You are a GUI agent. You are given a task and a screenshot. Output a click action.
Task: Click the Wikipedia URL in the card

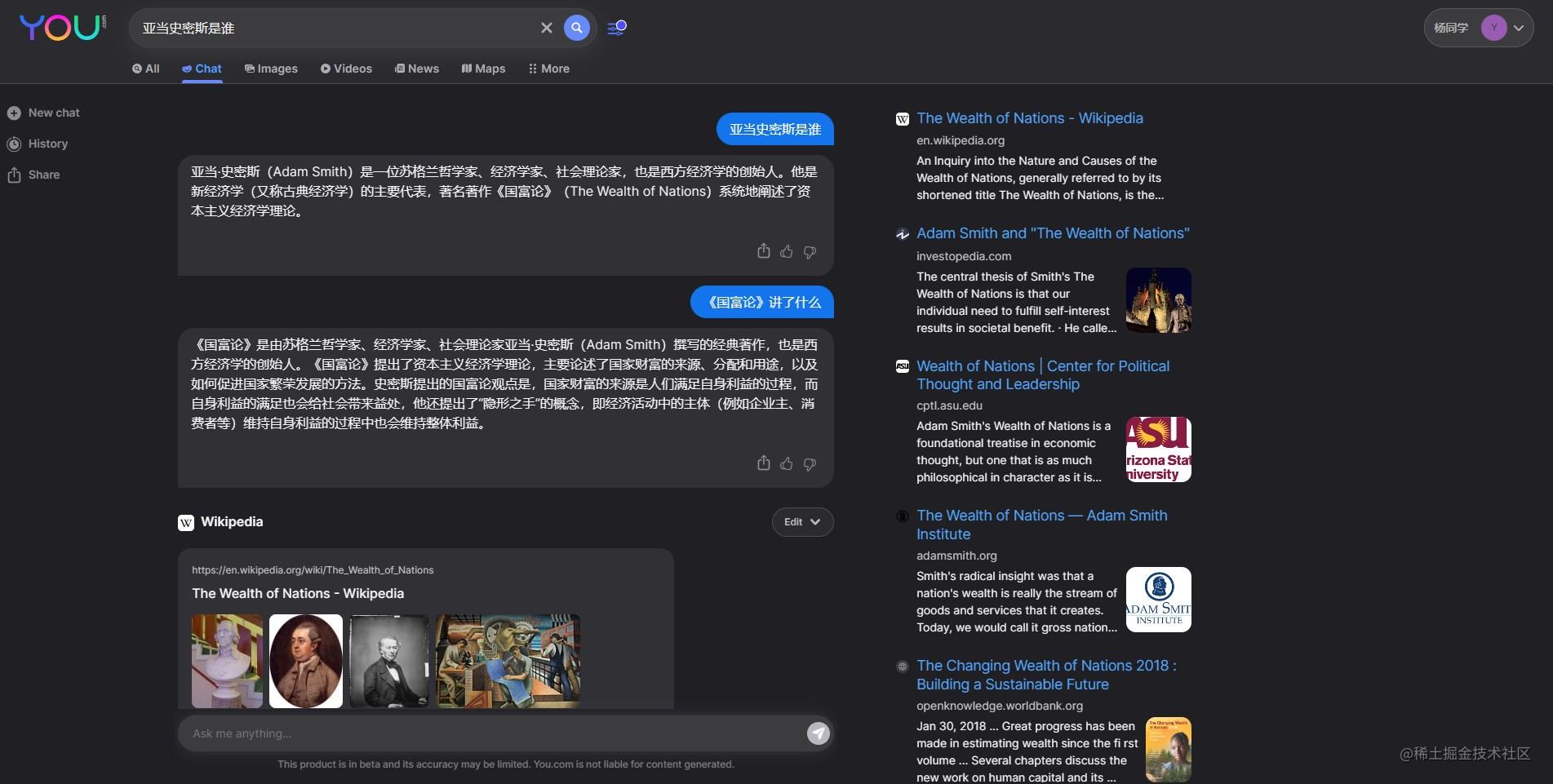click(x=313, y=570)
